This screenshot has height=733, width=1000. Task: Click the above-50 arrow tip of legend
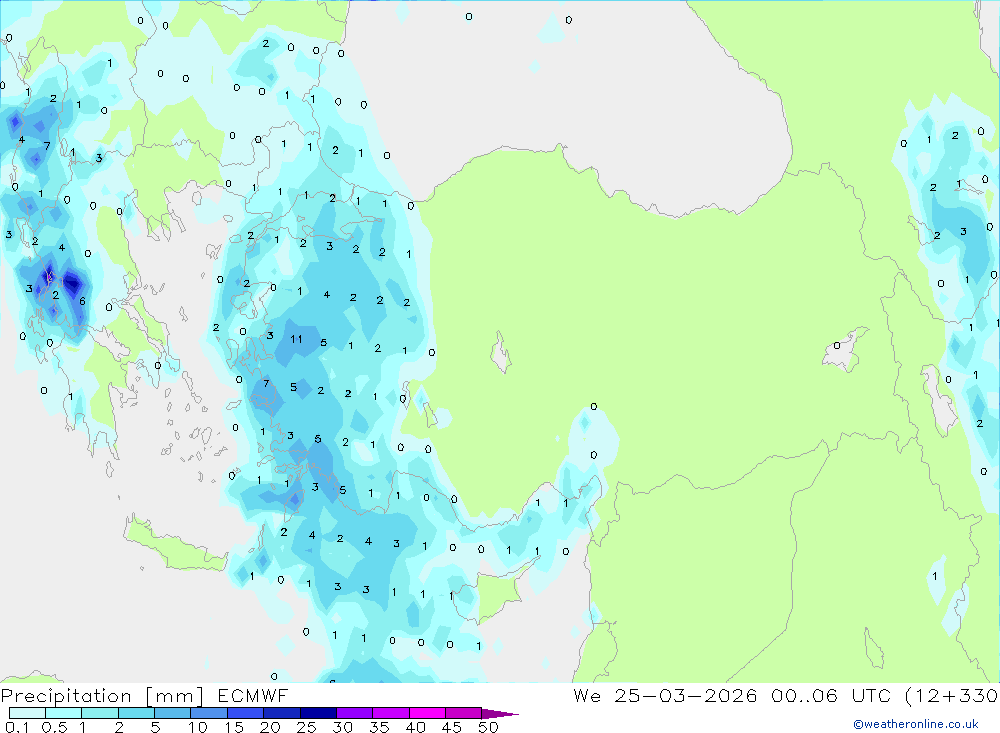[500, 714]
